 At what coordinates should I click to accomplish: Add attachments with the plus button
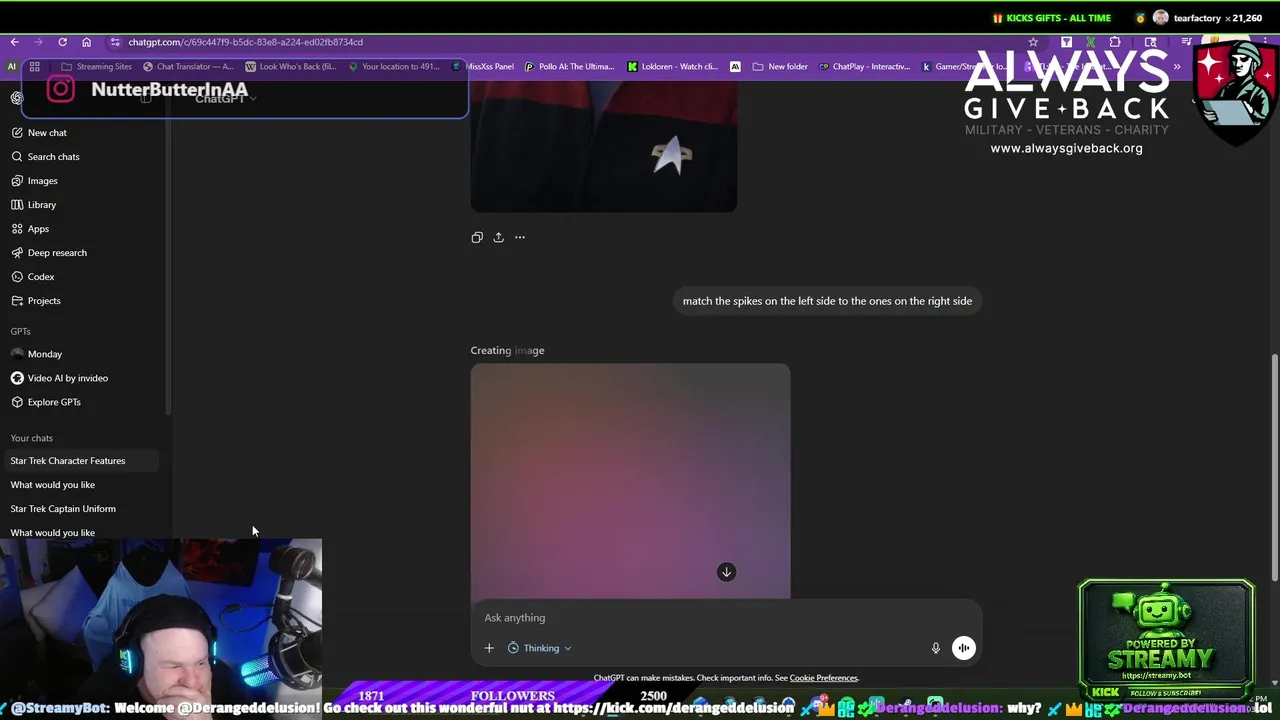(x=489, y=648)
